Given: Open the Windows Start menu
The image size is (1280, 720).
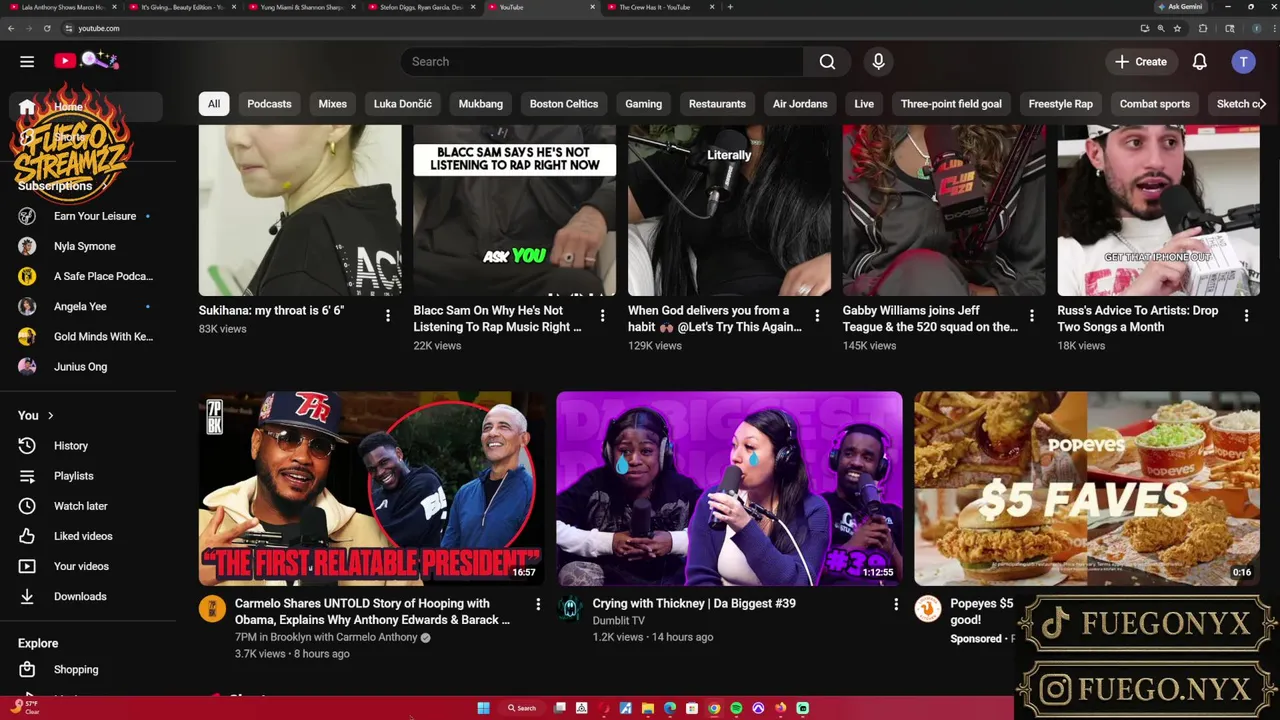Looking at the screenshot, I should coord(483,708).
